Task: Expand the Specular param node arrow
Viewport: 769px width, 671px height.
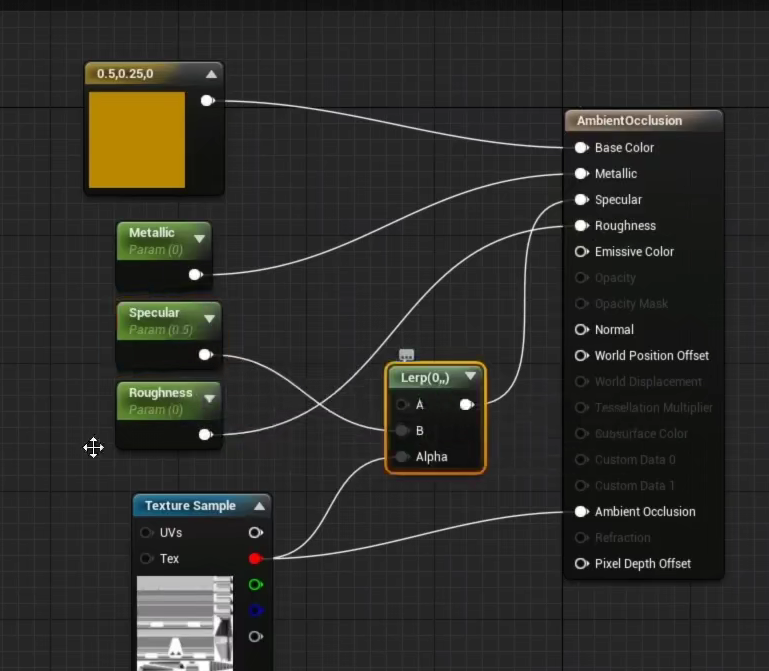Action: pyautogui.click(x=209, y=319)
